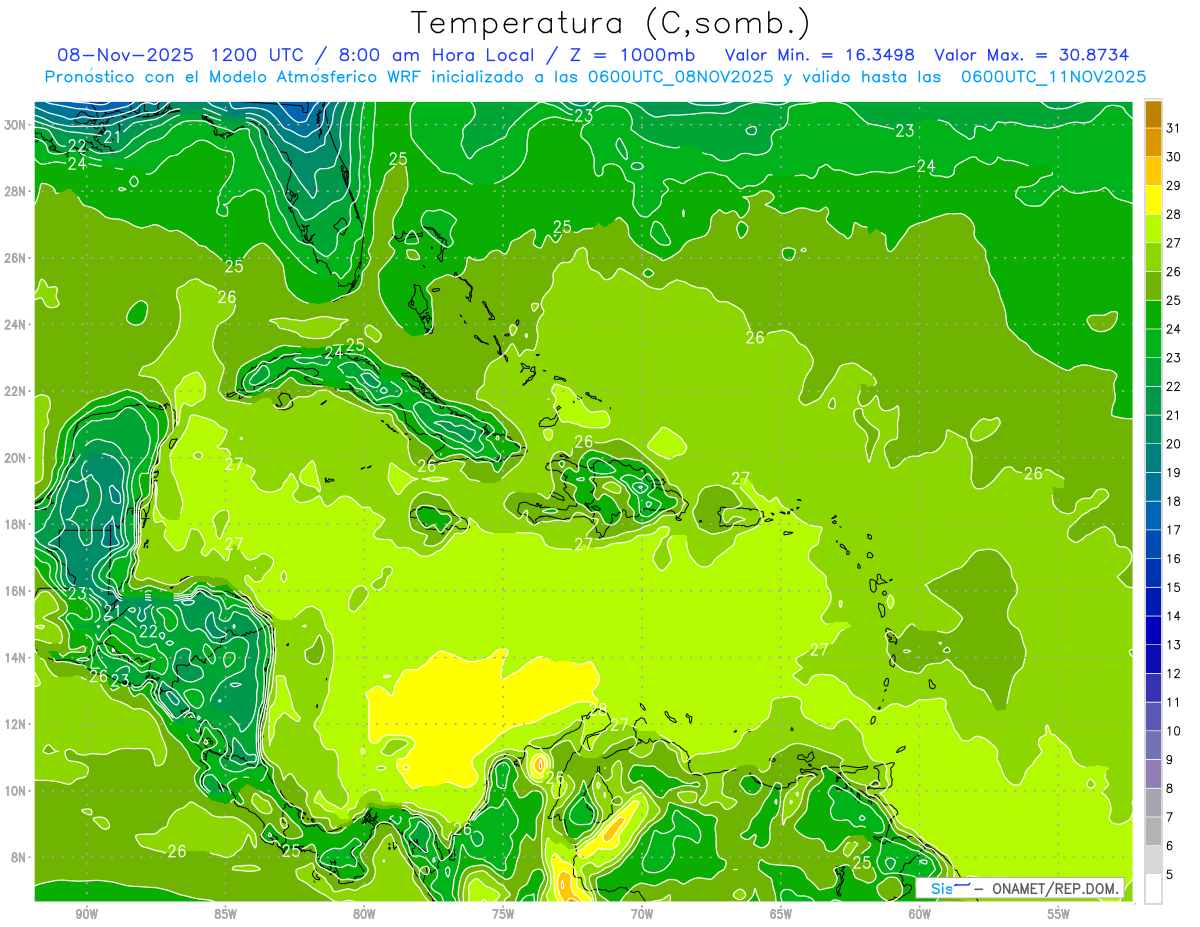Click the '14N' latitude axis label
This screenshot has width=1200, height=927.
16,657
